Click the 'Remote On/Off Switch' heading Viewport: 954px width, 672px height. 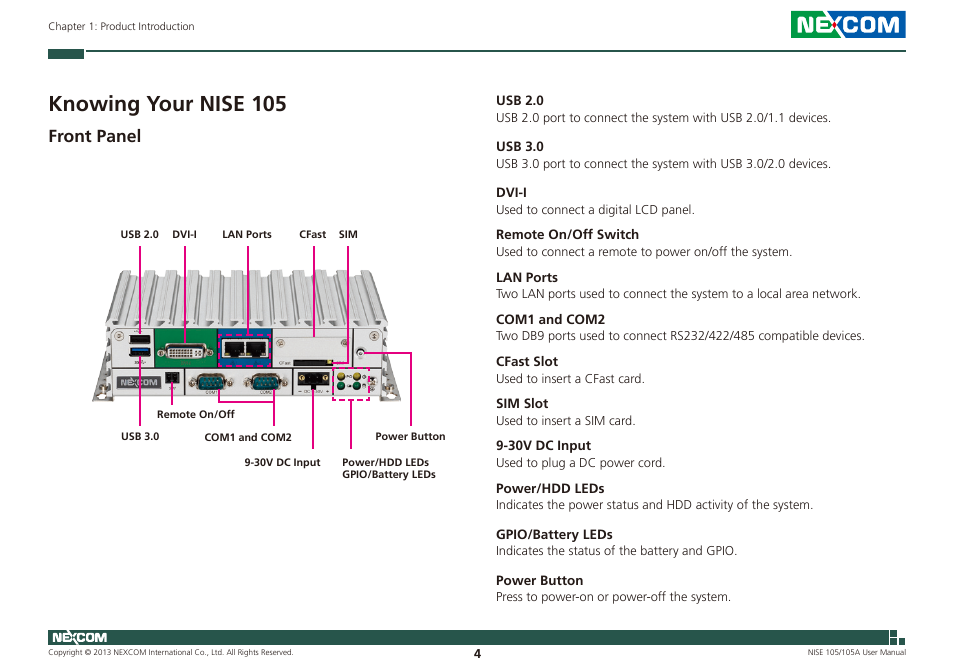tap(567, 235)
